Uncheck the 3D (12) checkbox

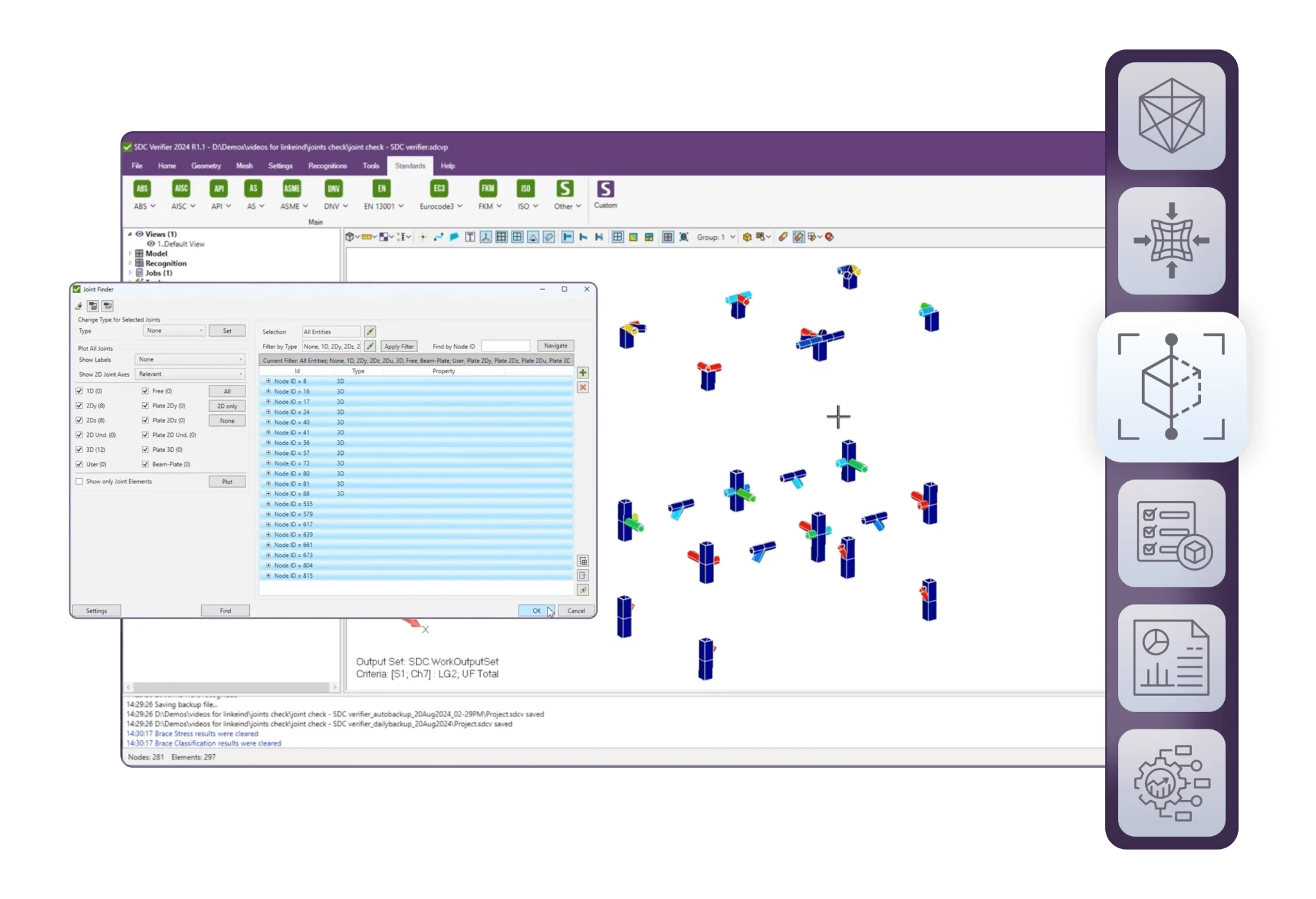pos(79,450)
